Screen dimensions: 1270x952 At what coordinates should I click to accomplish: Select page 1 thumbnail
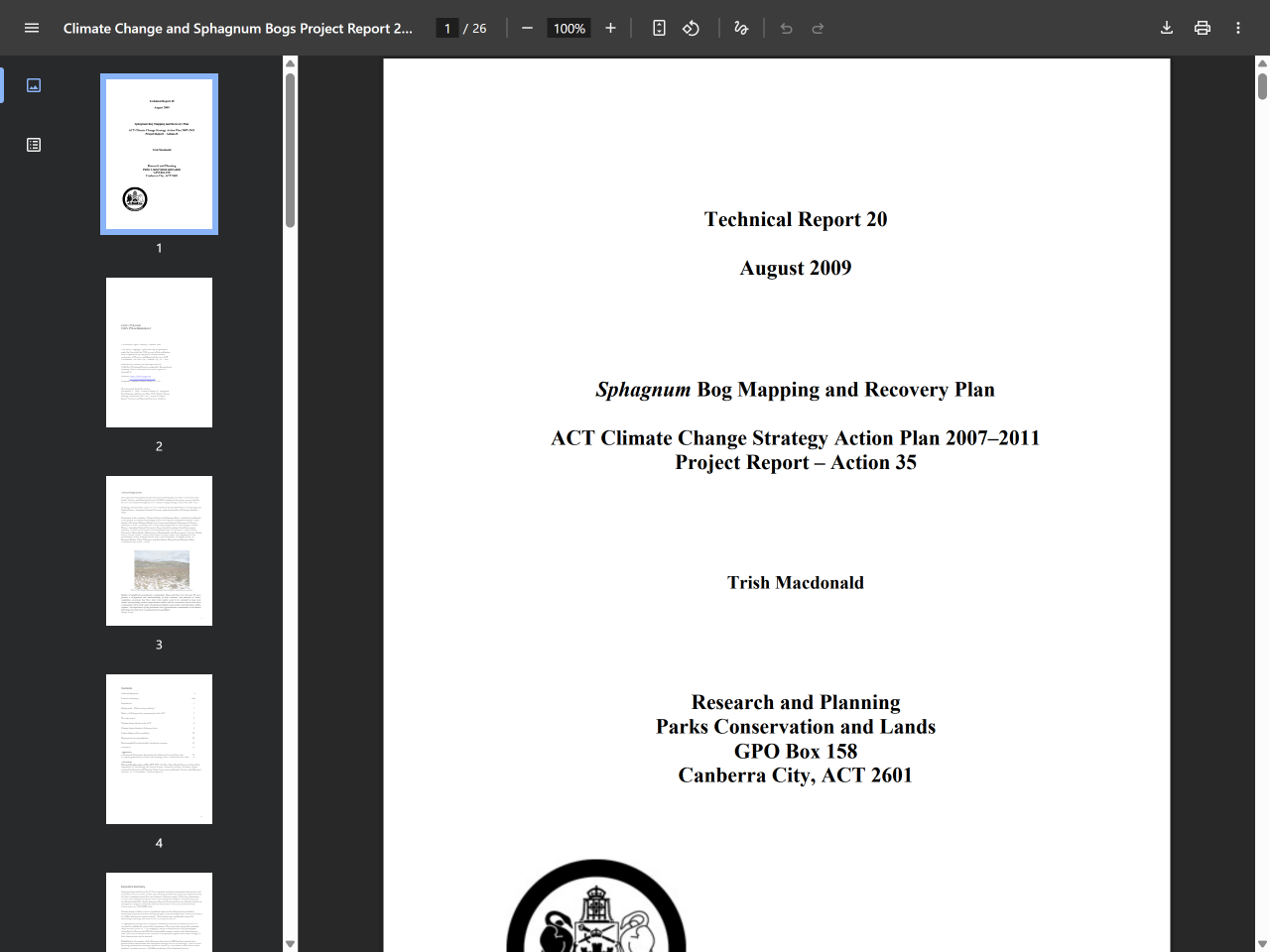point(159,154)
